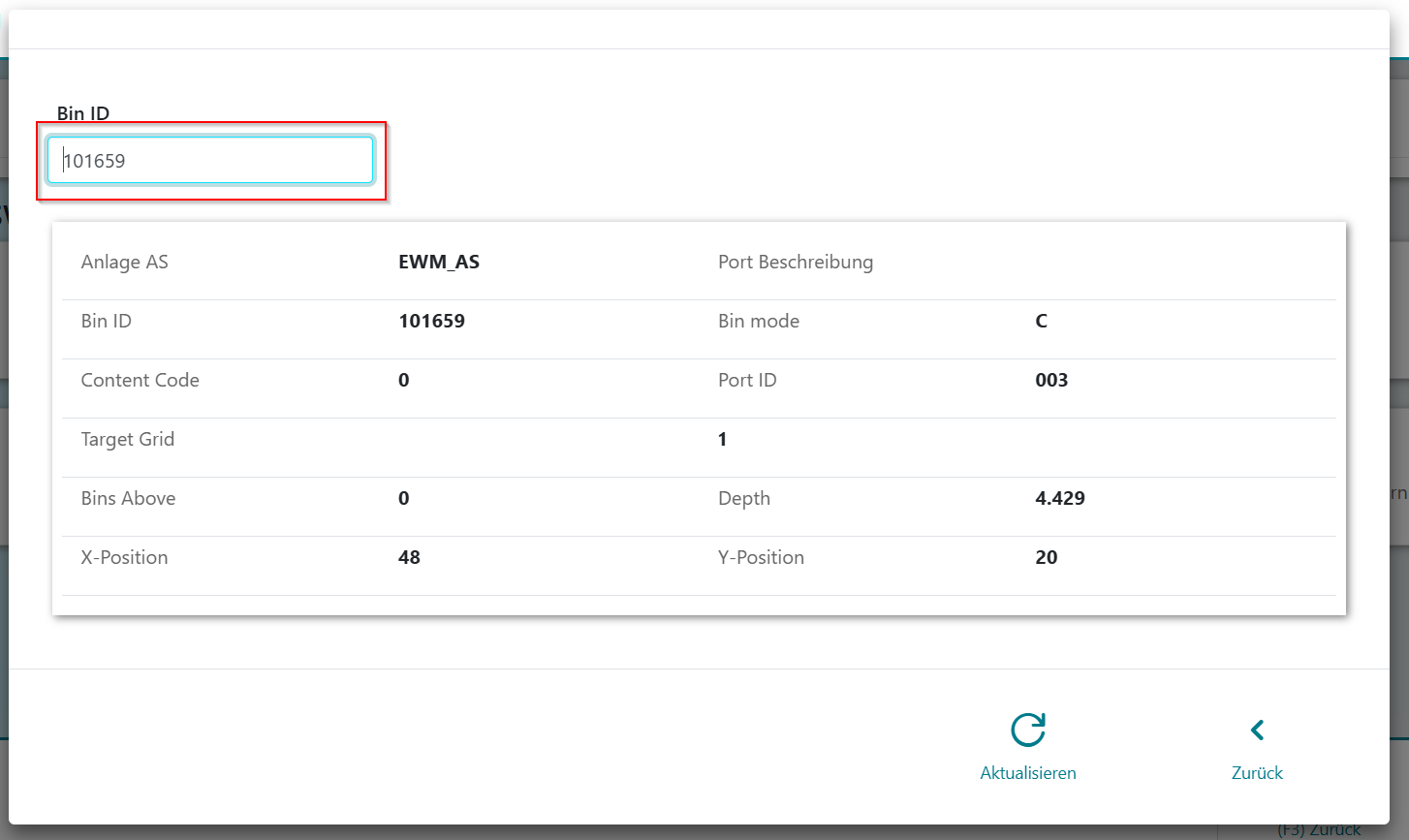Click the Bins Above label
The image size is (1409, 840).
pyautogui.click(x=128, y=499)
